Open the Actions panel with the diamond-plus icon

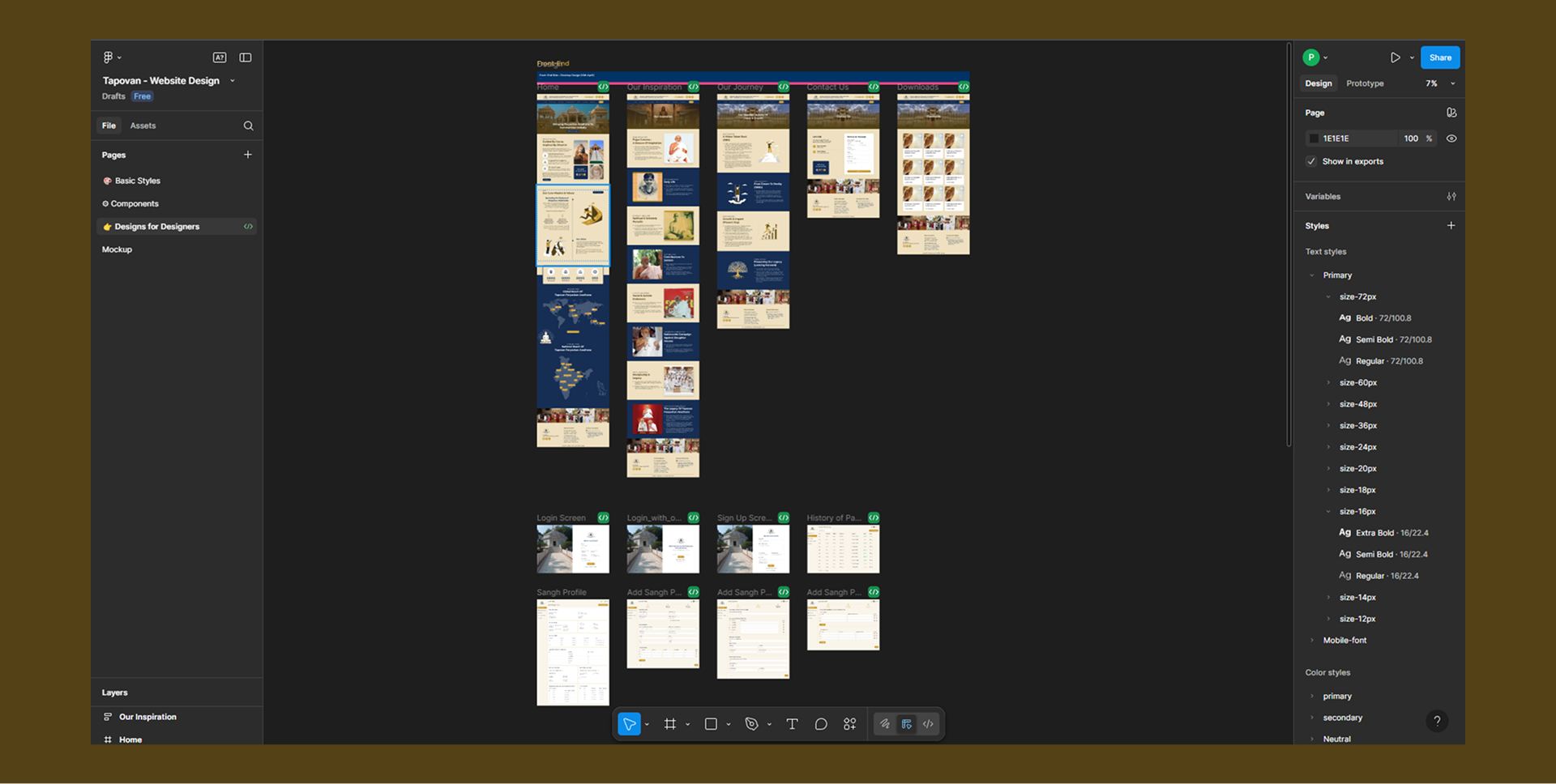[x=849, y=723]
